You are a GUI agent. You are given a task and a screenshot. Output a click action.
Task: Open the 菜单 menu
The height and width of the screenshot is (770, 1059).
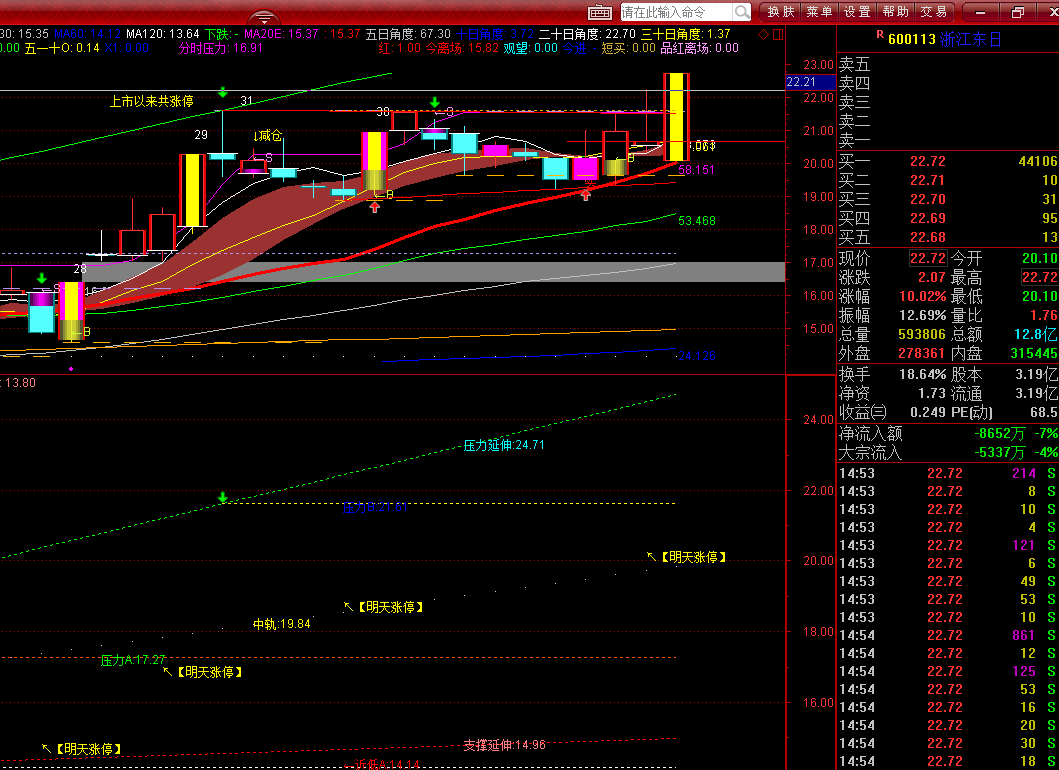click(x=819, y=12)
